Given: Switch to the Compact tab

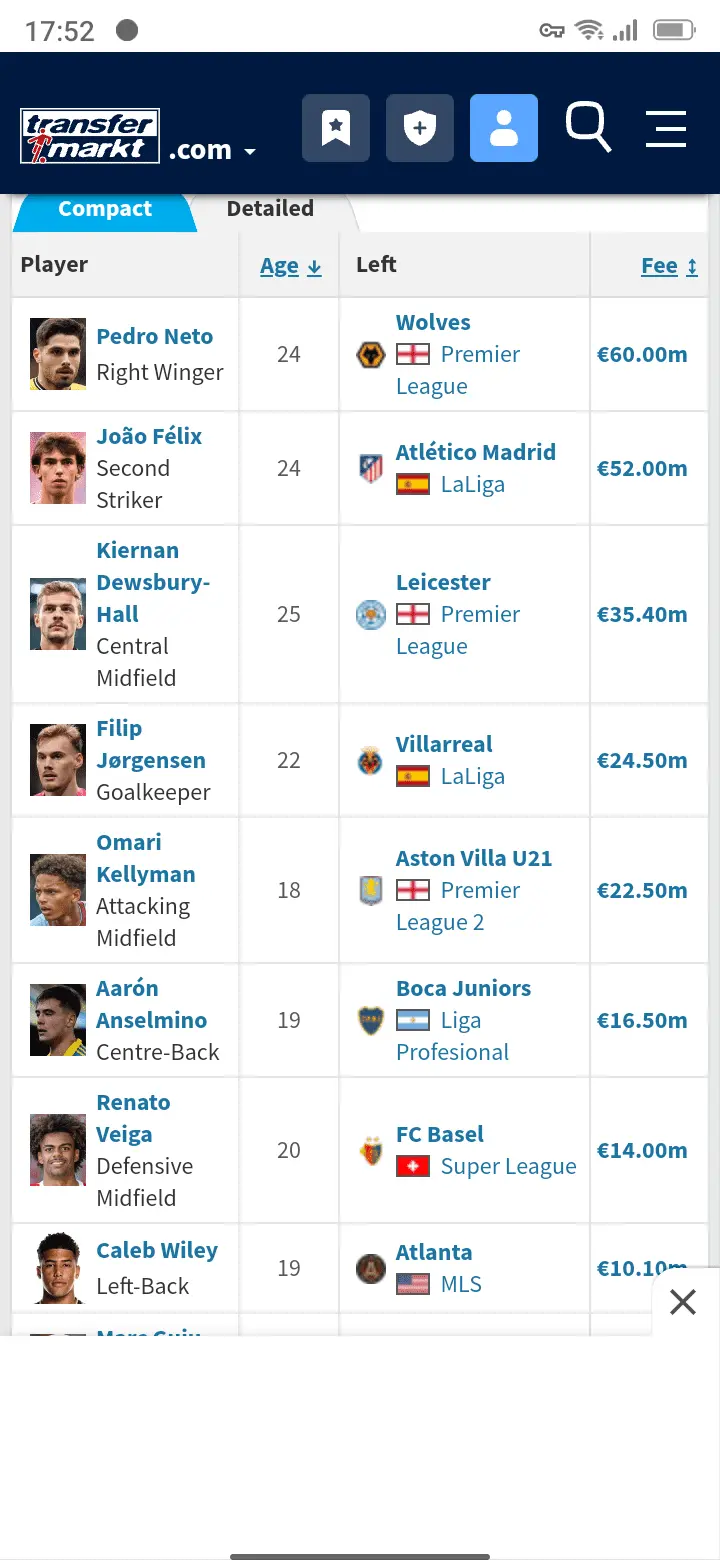Looking at the screenshot, I should coord(105,209).
